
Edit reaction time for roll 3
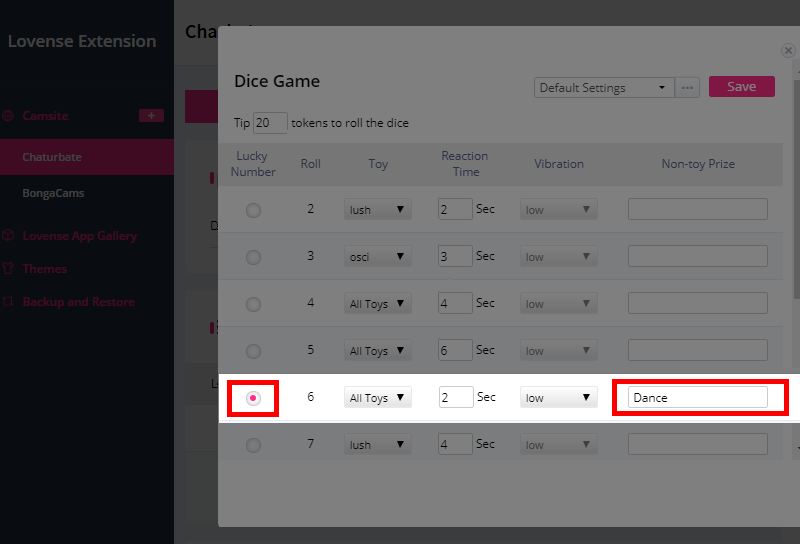click(455, 256)
